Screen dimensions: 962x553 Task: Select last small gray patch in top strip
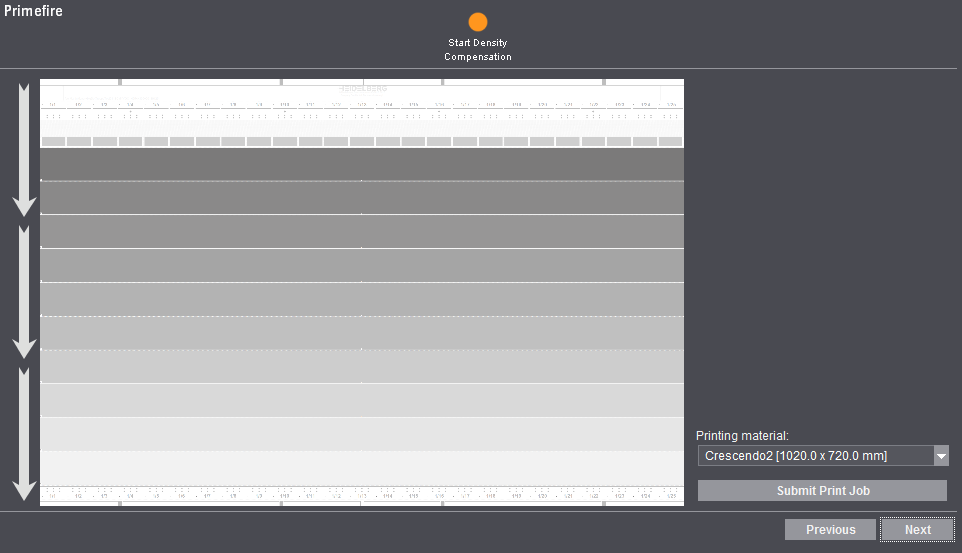[670, 142]
